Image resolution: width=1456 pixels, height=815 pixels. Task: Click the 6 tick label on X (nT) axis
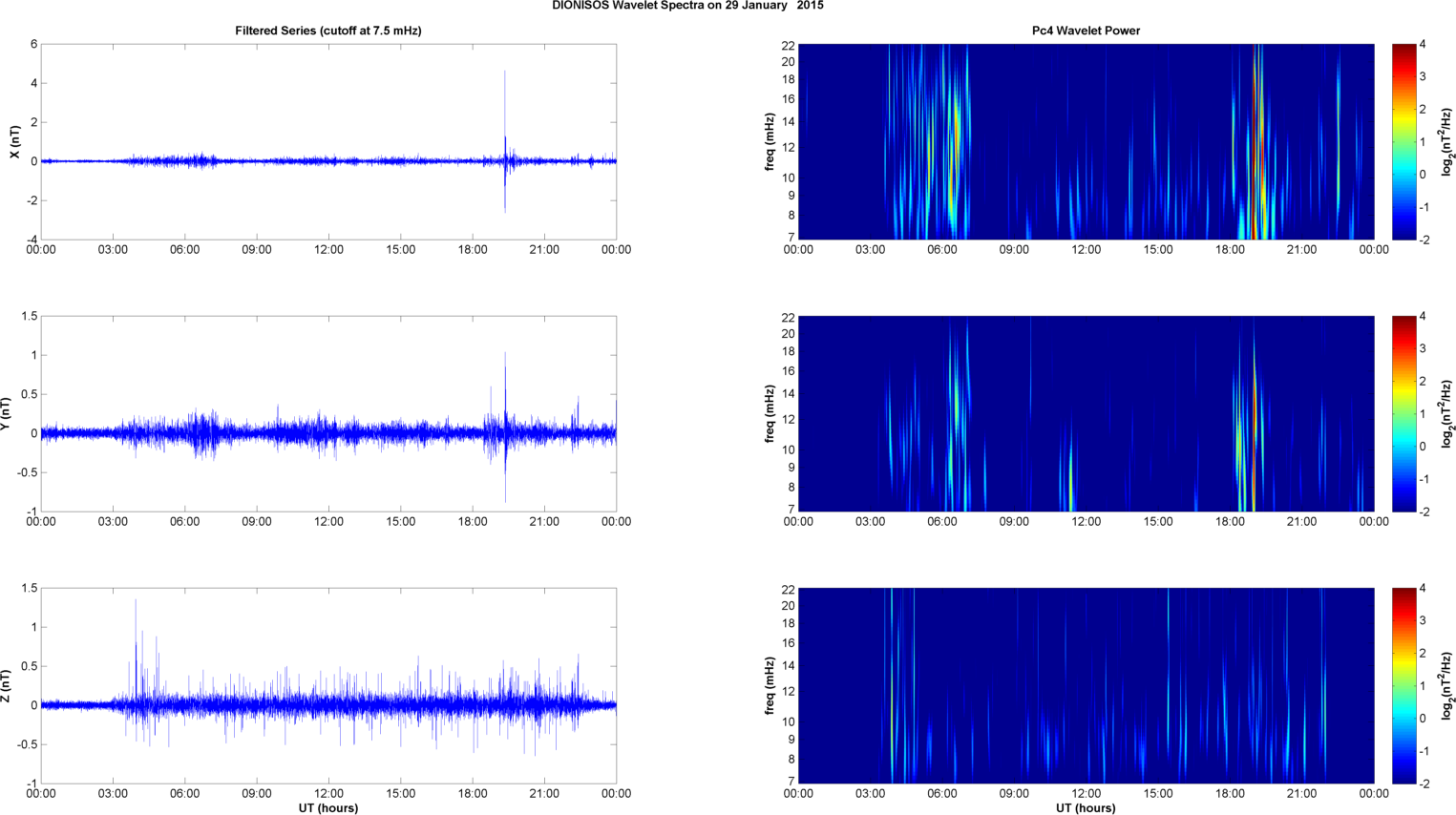[x=33, y=44]
